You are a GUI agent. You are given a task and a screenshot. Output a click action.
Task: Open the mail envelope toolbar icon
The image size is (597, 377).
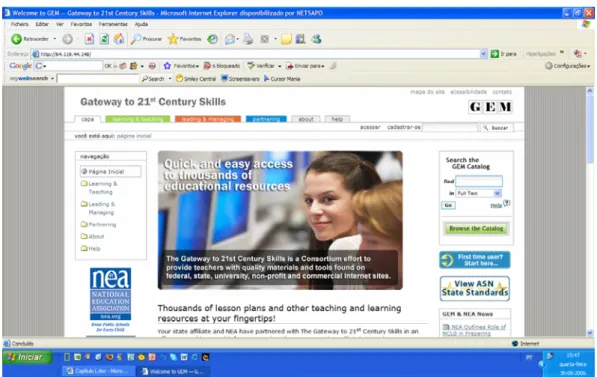[x=230, y=39]
